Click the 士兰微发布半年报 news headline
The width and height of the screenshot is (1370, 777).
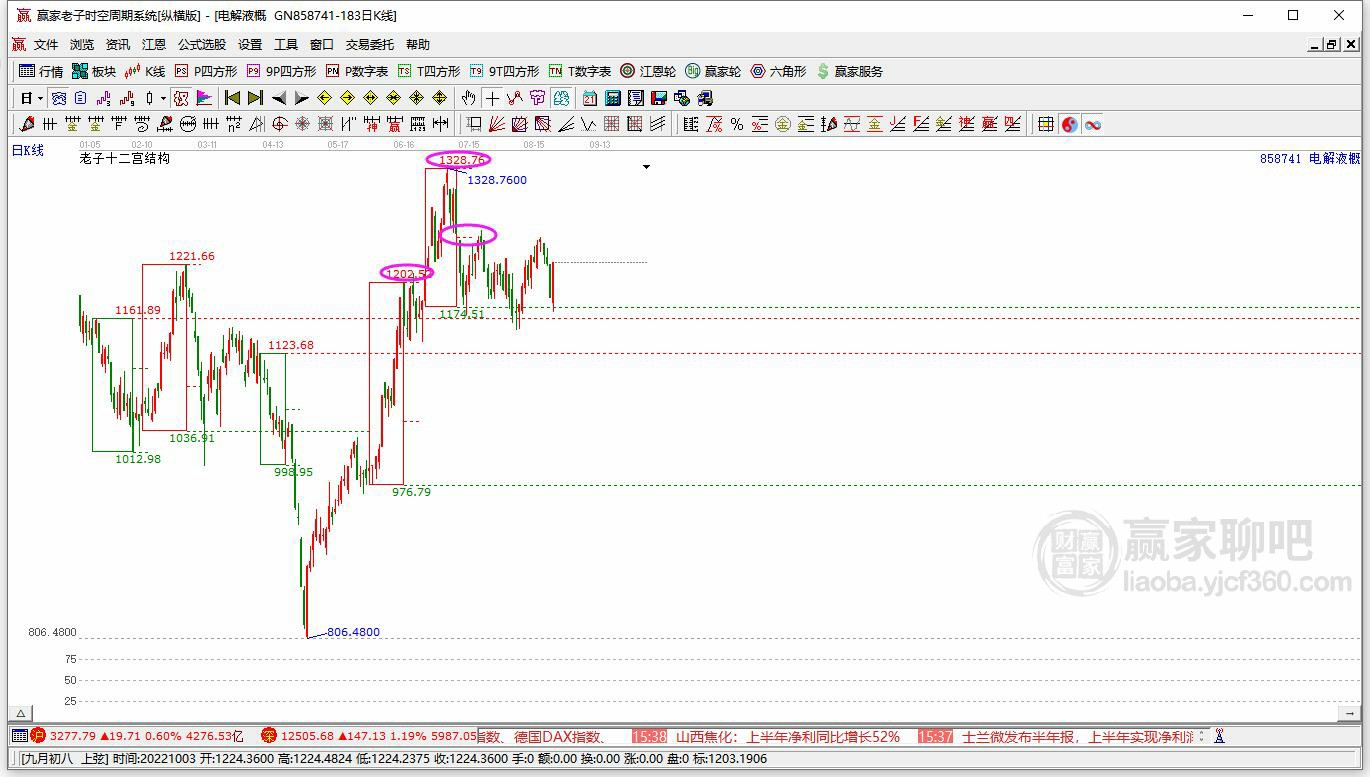(1078, 736)
